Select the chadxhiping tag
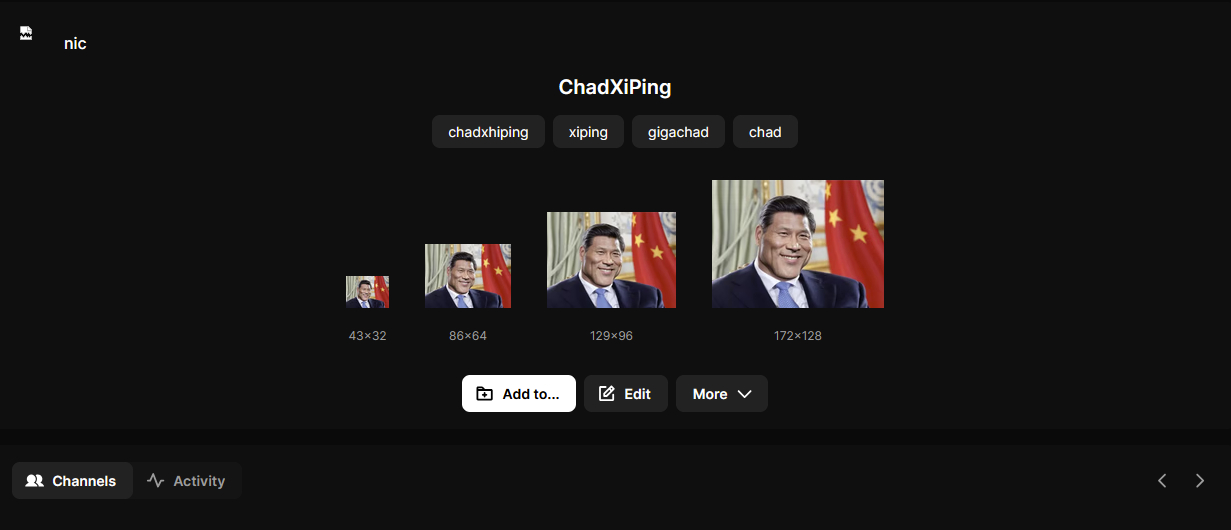Screen dimensions: 1231x530 point(488,132)
